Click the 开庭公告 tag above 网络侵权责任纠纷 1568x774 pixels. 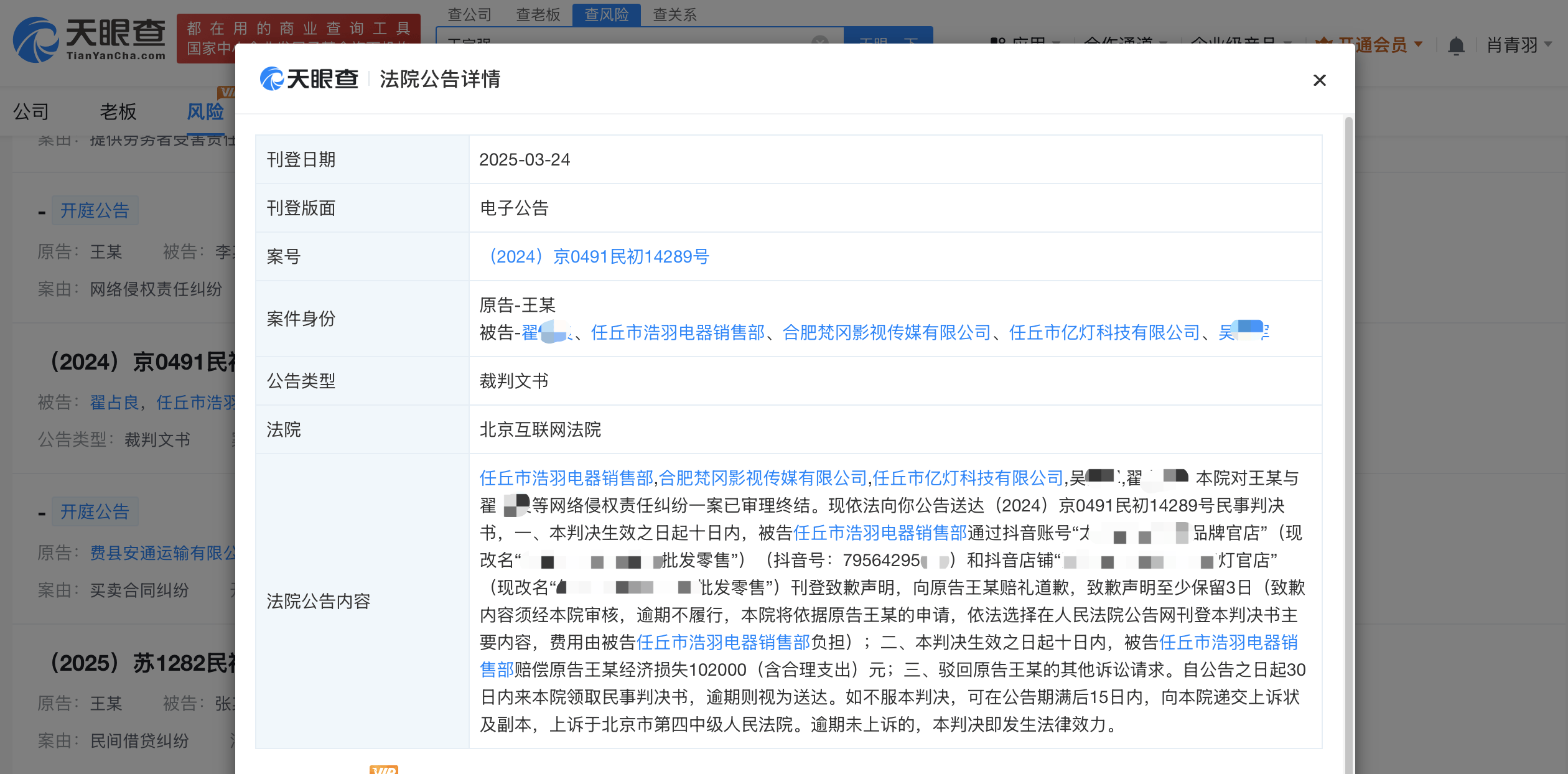click(95, 210)
